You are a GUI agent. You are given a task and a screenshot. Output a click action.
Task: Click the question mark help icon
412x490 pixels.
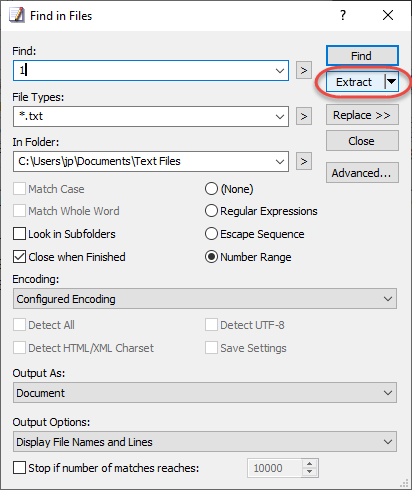coord(343,15)
